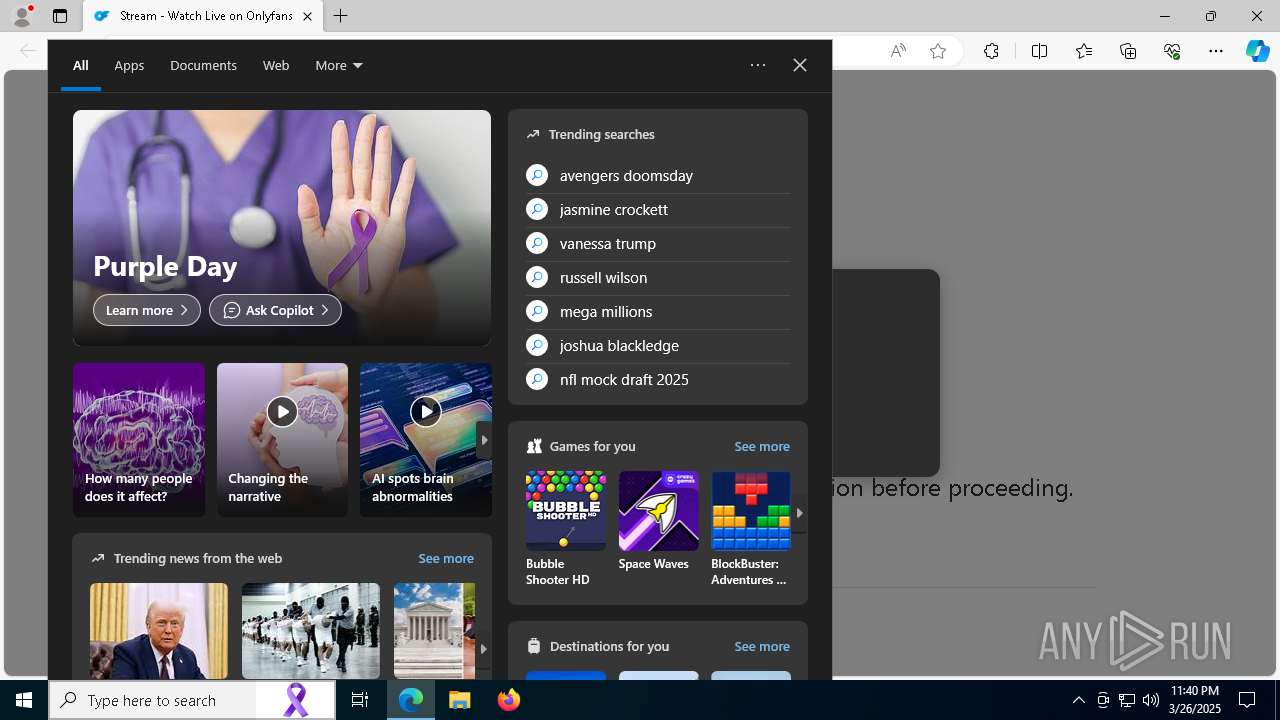Select the All search tab
This screenshot has height=720, width=1280.
point(80,65)
